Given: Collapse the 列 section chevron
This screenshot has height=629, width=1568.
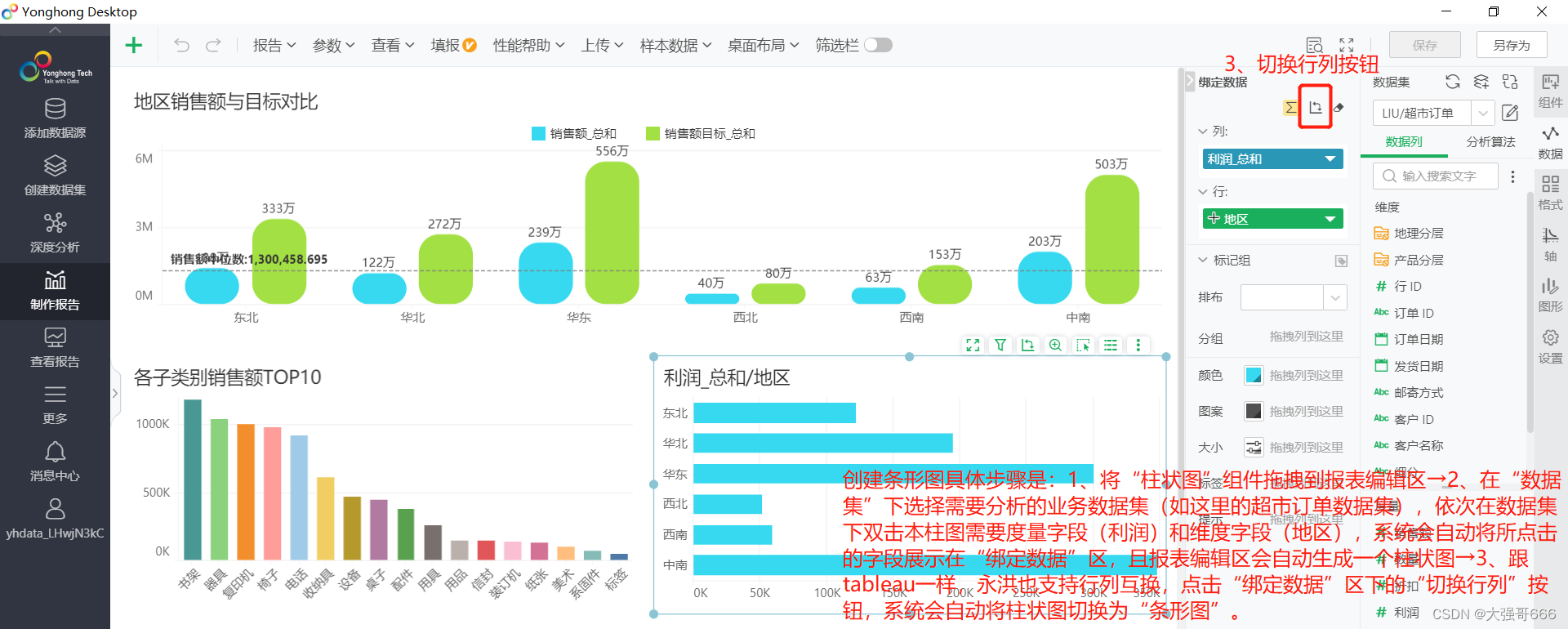Looking at the screenshot, I should click(x=1203, y=131).
